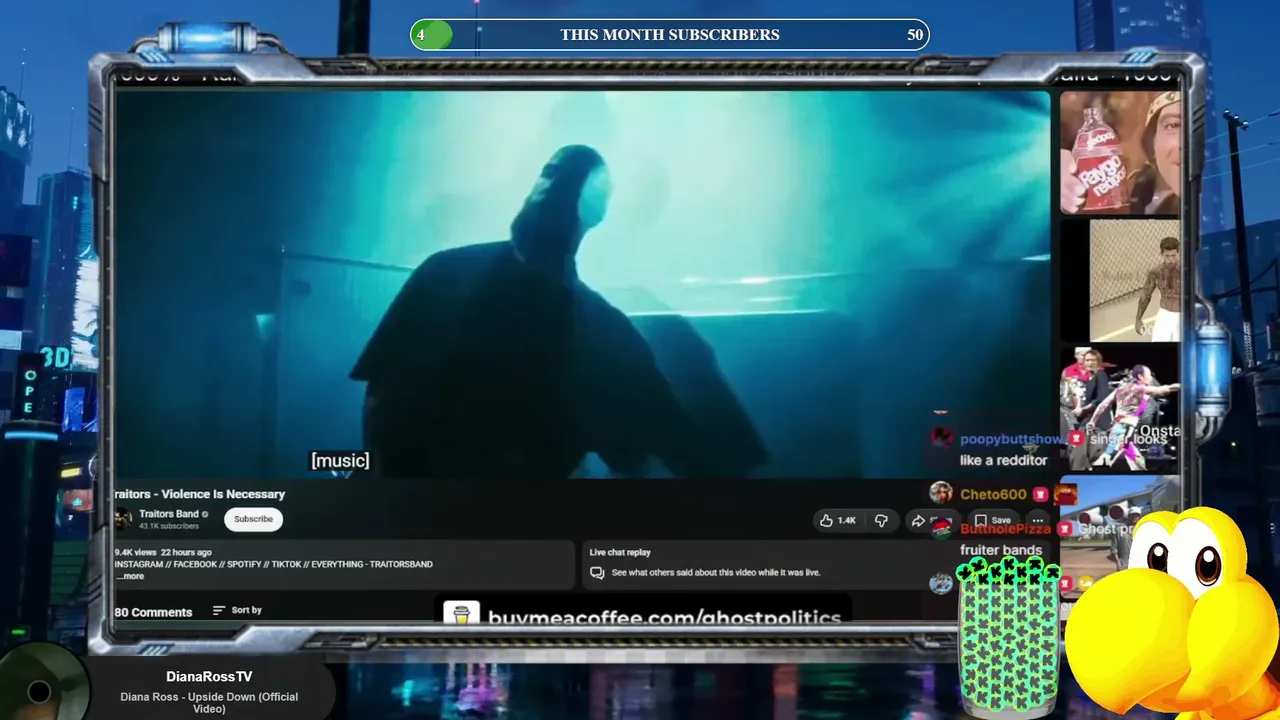Click the Share arrow button
The image size is (1280, 720).
[918, 520]
